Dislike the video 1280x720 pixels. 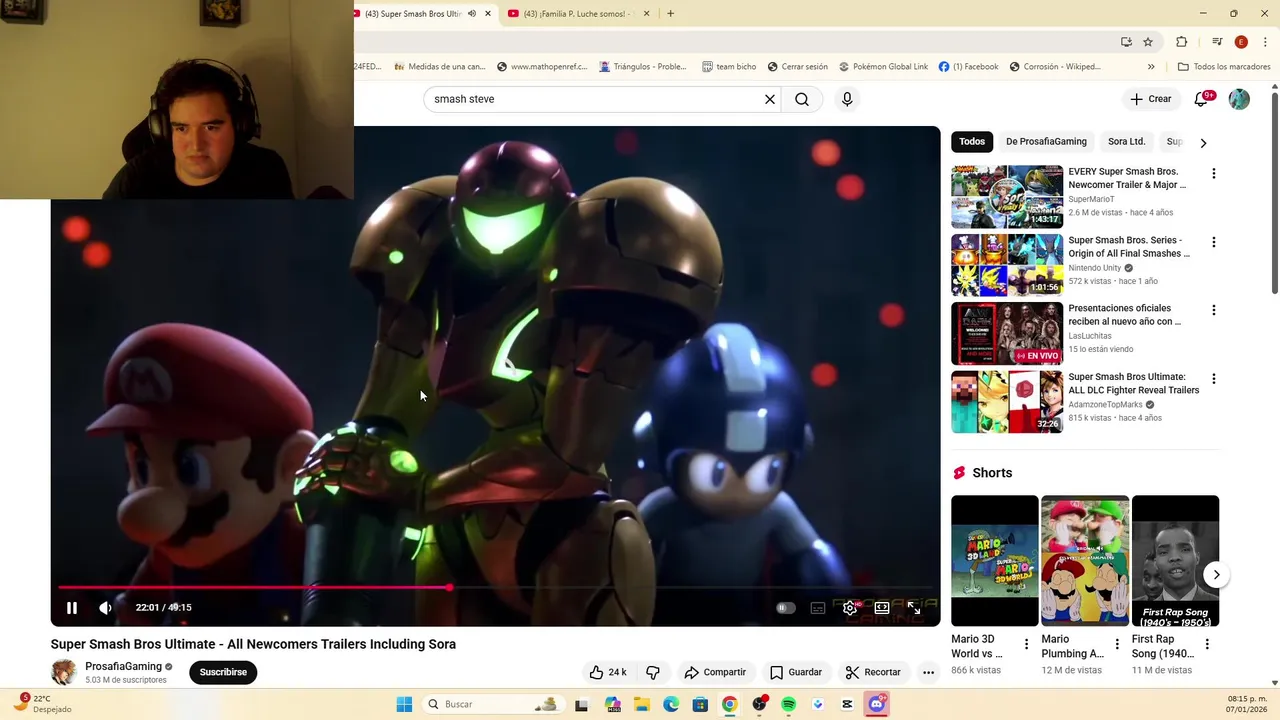pos(653,672)
